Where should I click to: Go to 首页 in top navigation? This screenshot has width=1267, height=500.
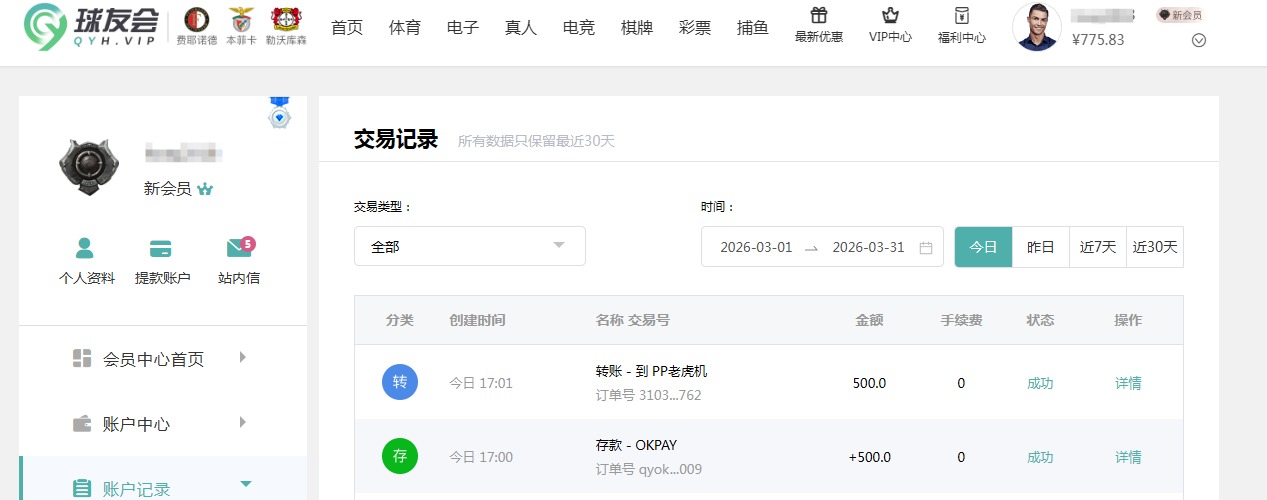tap(347, 28)
